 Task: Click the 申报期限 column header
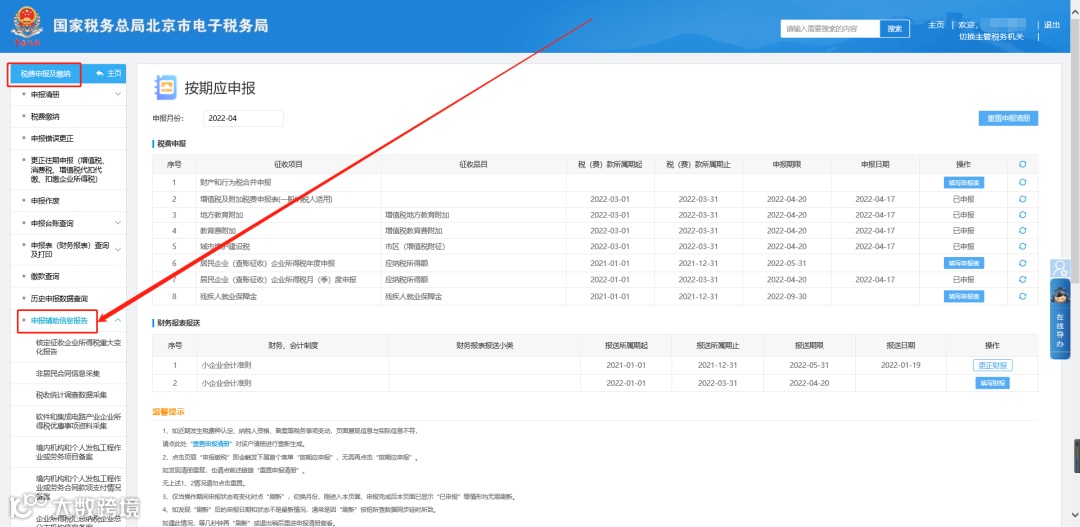coord(787,164)
